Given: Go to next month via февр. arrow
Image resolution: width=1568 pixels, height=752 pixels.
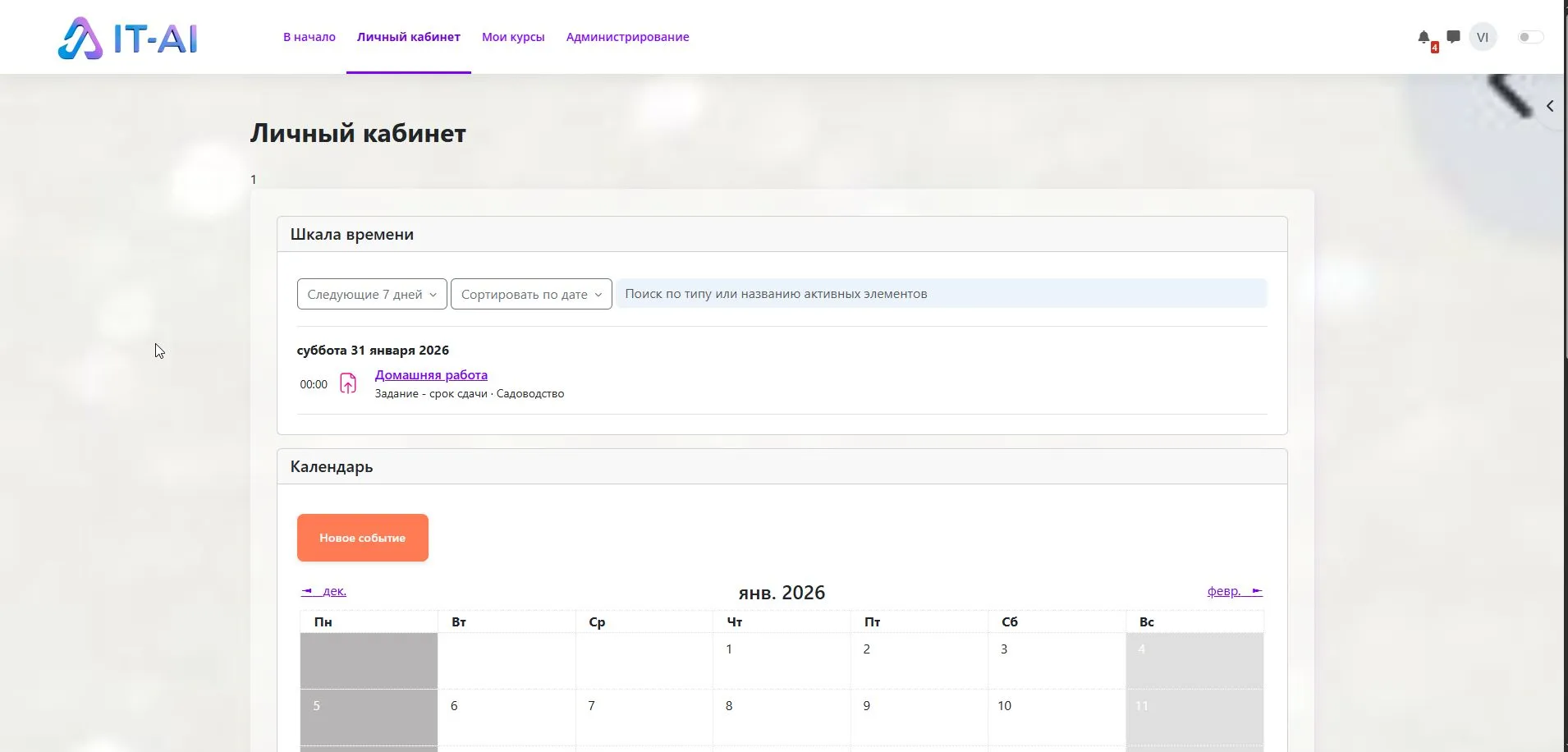Looking at the screenshot, I should tap(1233, 590).
